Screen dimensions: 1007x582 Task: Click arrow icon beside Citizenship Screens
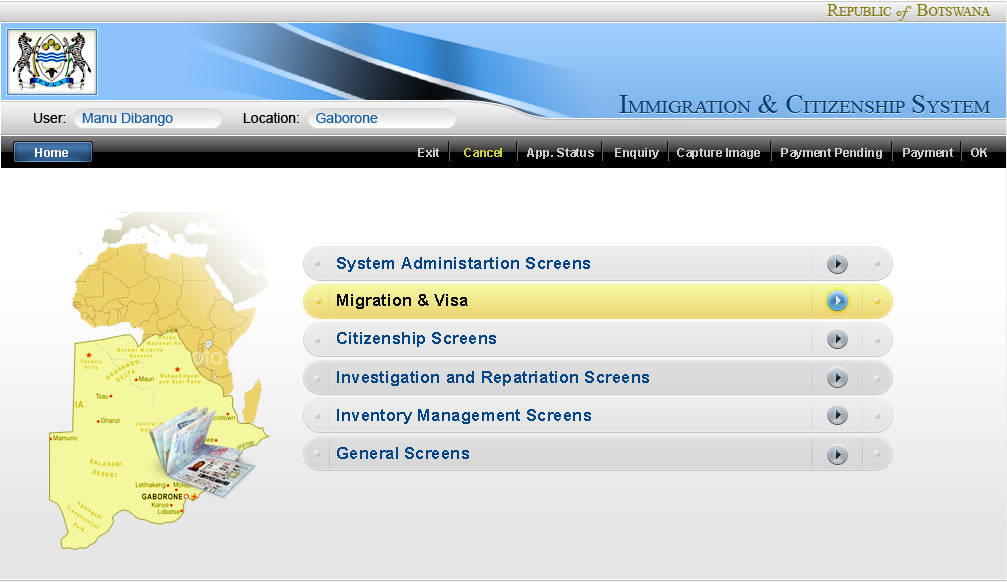pos(837,340)
